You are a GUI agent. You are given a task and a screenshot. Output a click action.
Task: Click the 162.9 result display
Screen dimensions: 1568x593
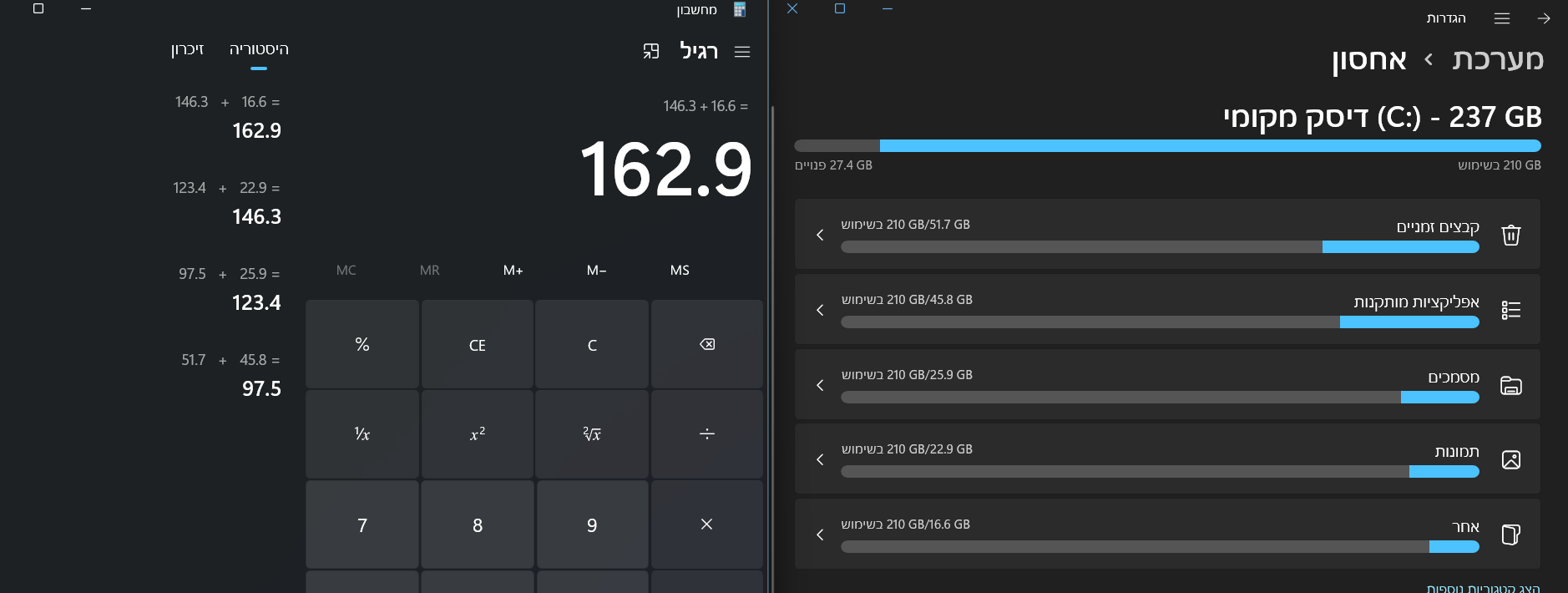(665, 170)
